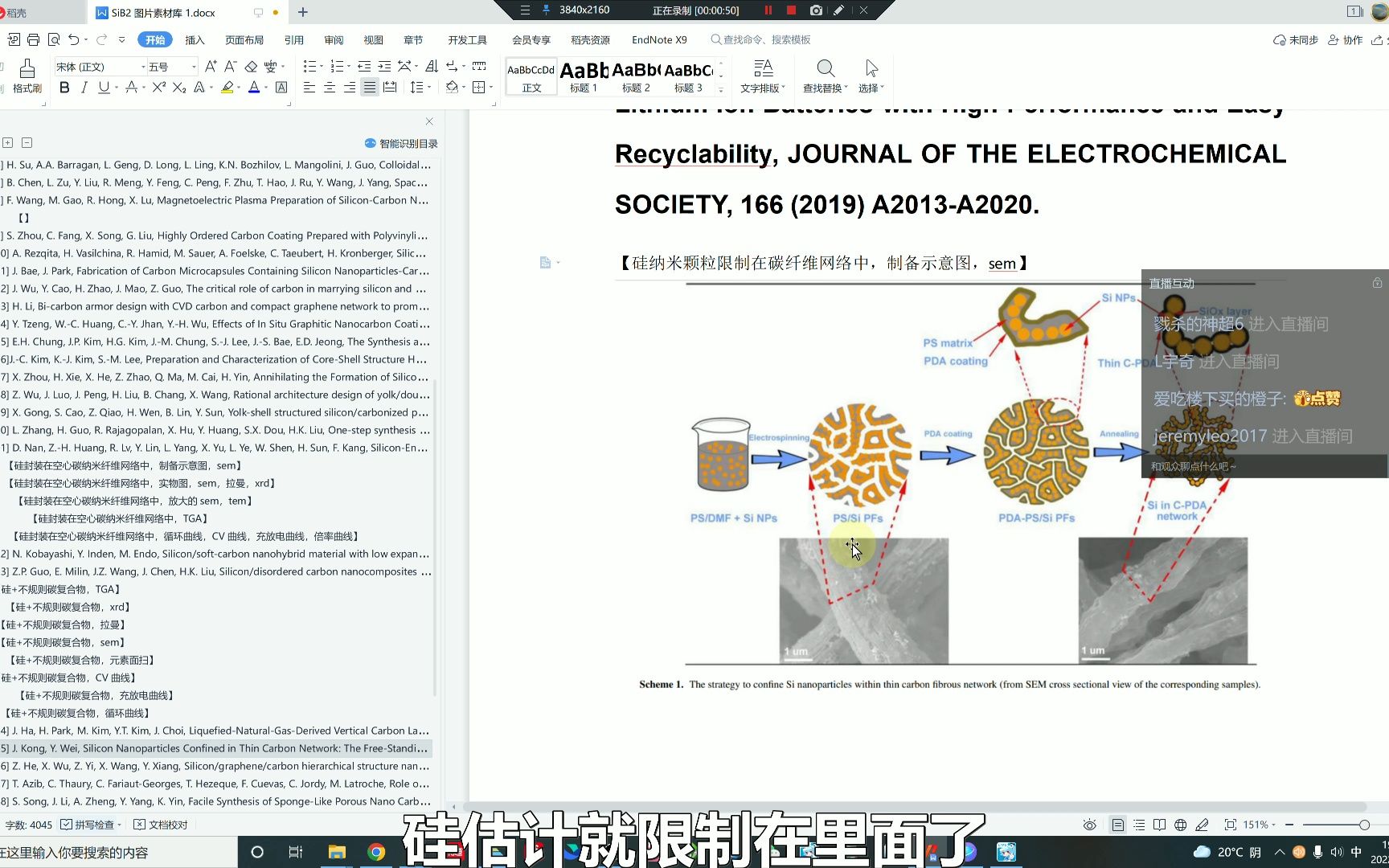
Task: Increase font size with A+ icon
Action: click(x=211, y=67)
